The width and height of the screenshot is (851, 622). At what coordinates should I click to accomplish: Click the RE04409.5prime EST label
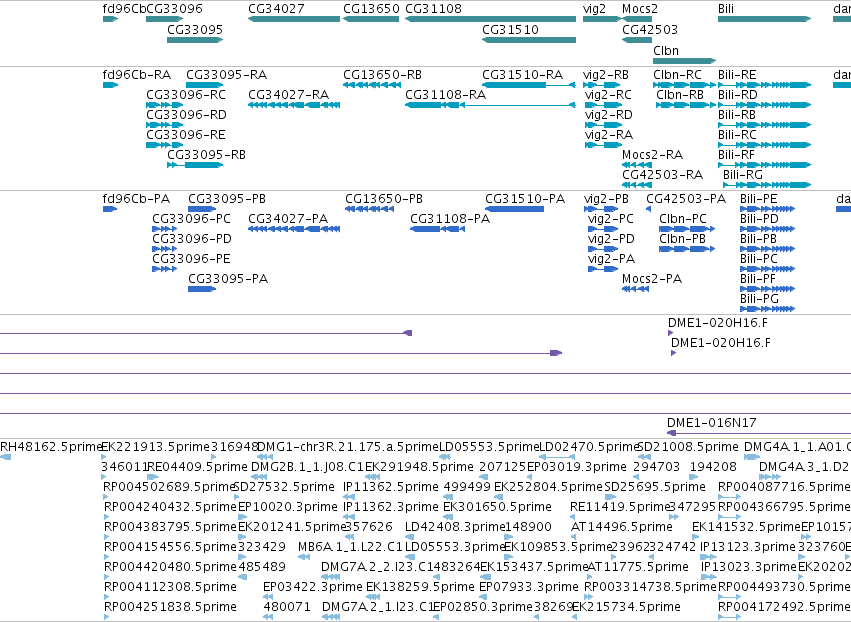197,467
